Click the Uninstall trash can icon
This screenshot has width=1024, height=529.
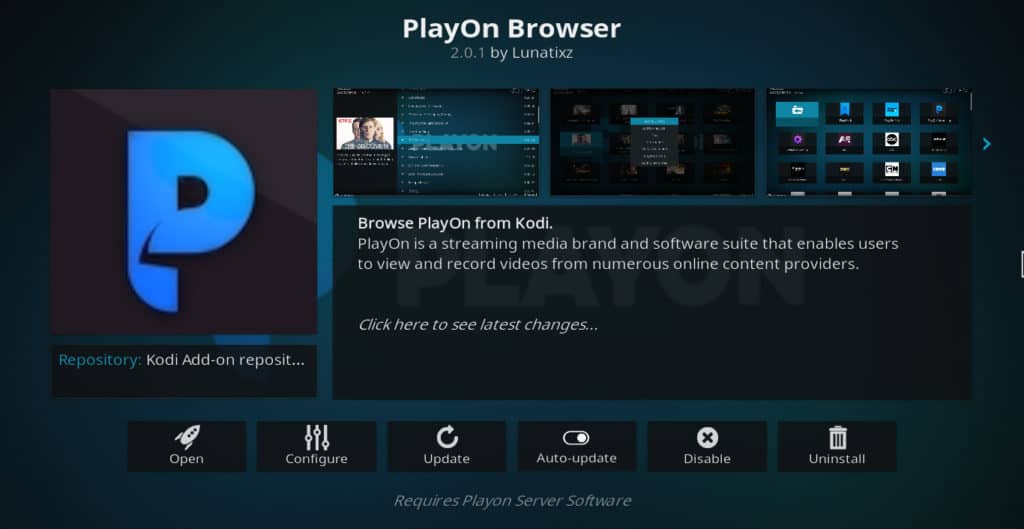pos(837,437)
